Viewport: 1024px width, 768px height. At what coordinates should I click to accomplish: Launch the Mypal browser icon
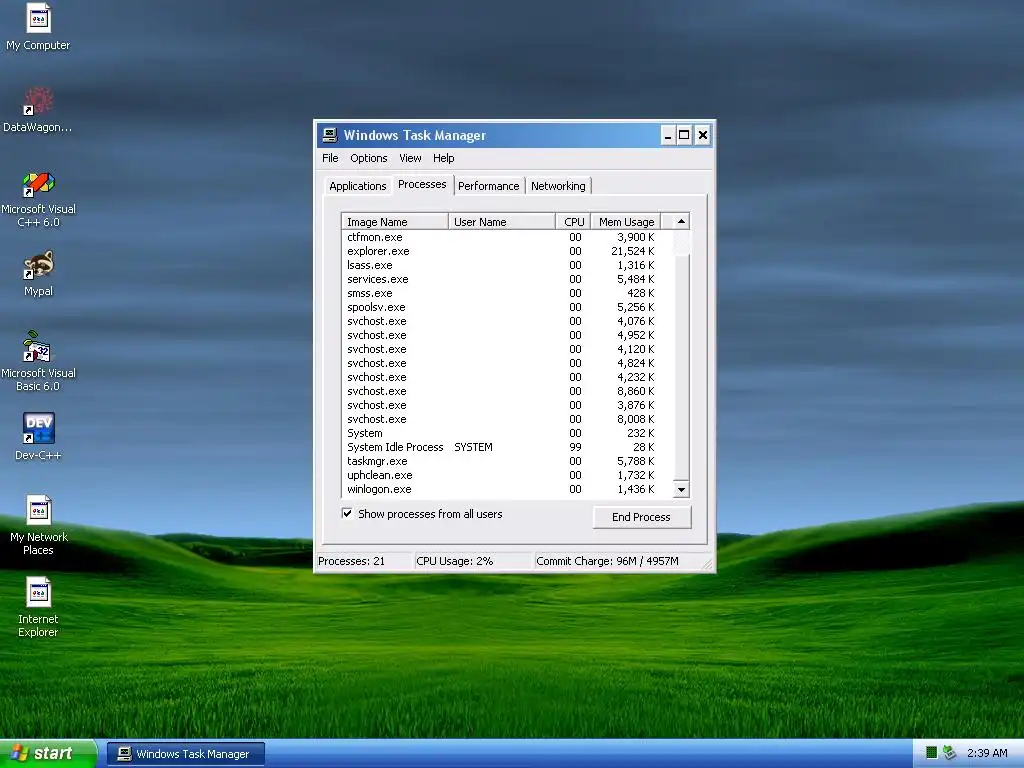coord(39,273)
